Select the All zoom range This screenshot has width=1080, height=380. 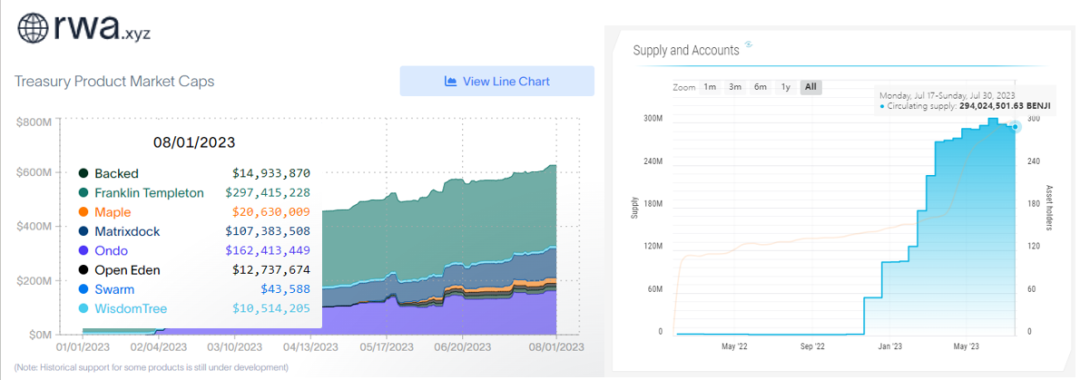point(811,87)
